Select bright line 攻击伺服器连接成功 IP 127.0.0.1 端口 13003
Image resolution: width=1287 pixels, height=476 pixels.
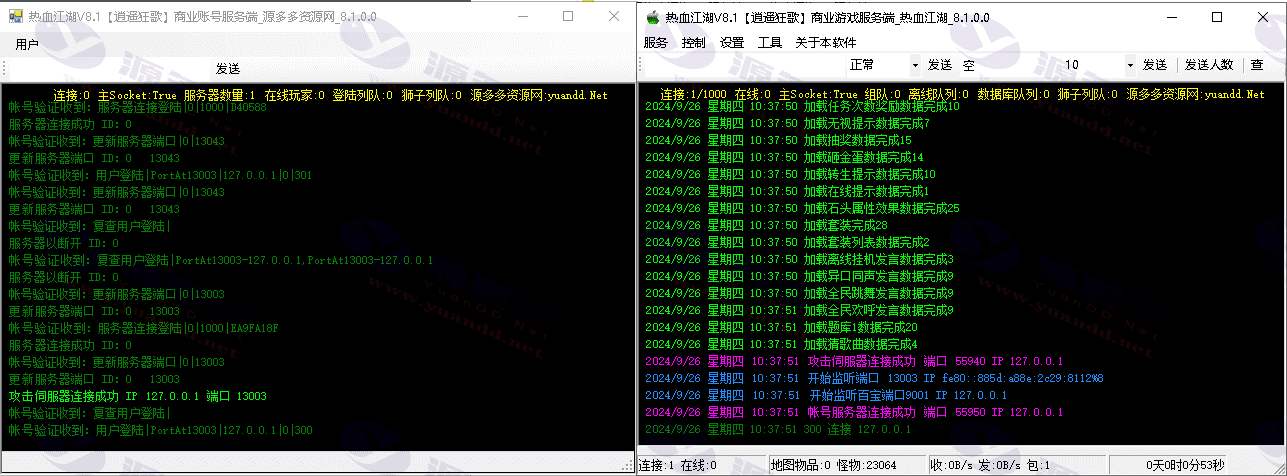pyautogui.click(x=138, y=396)
